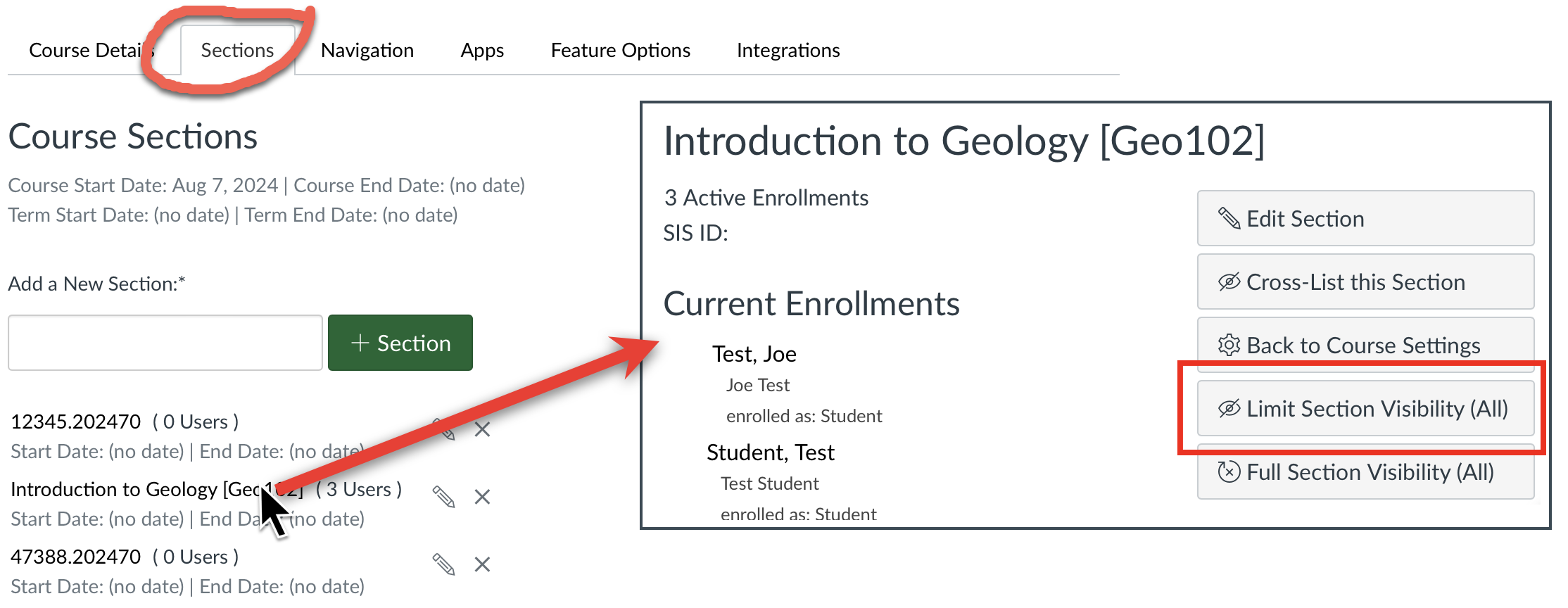The image size is (1568, 608).
Task: Select the Integrations tab
Action: click(x=788, y=51)
